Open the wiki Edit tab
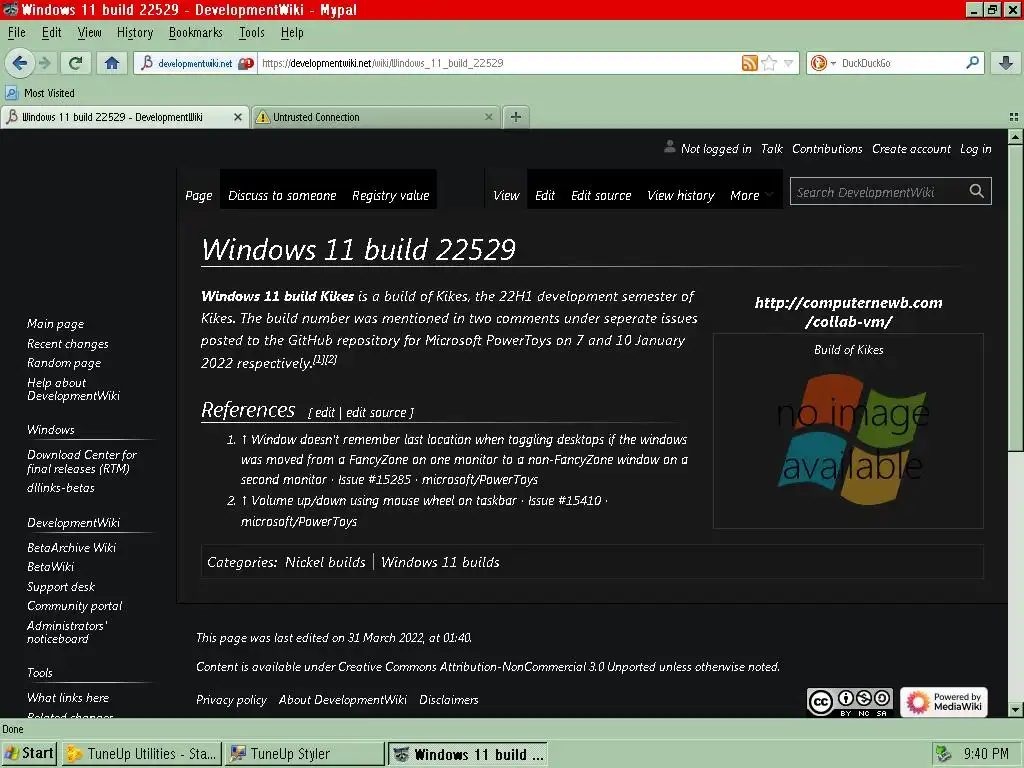The height and width of the screenshot is (768, 1024). click(x=545, y=195)
